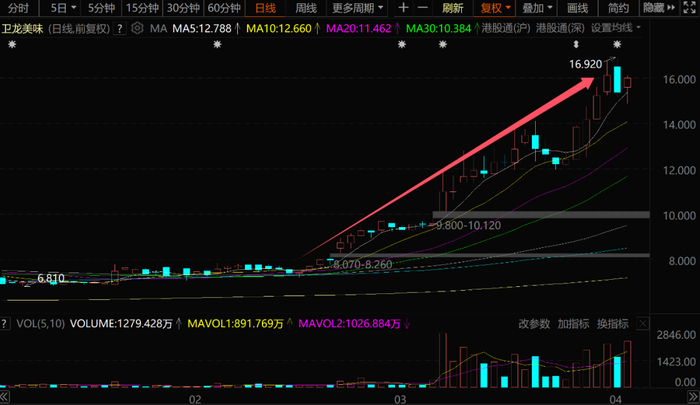Toggle 港股通(沪) indicator
The image size is (700, 405).
coord(506,29)
